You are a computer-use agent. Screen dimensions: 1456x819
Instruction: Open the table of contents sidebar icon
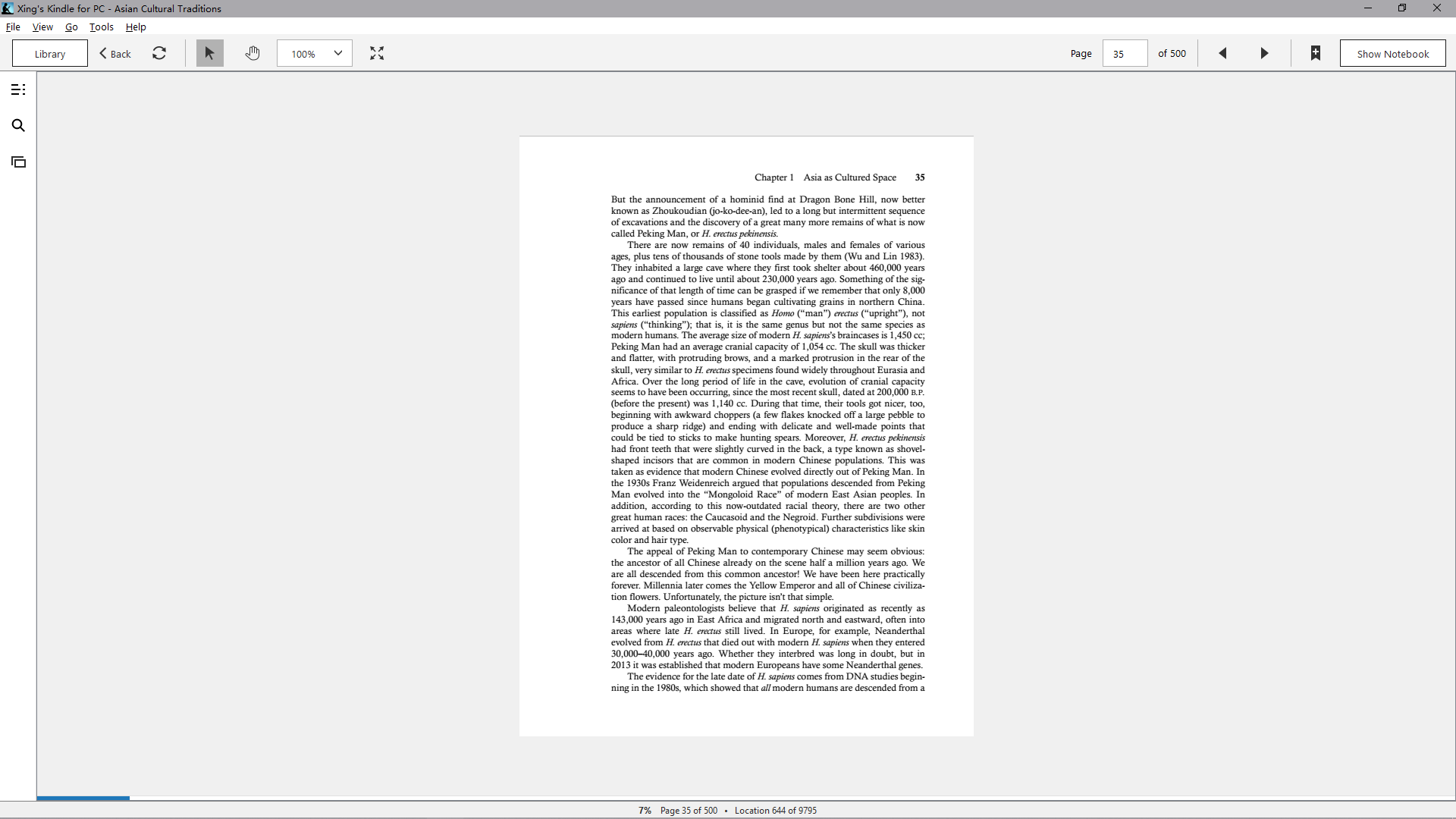(x=18, y=89)
